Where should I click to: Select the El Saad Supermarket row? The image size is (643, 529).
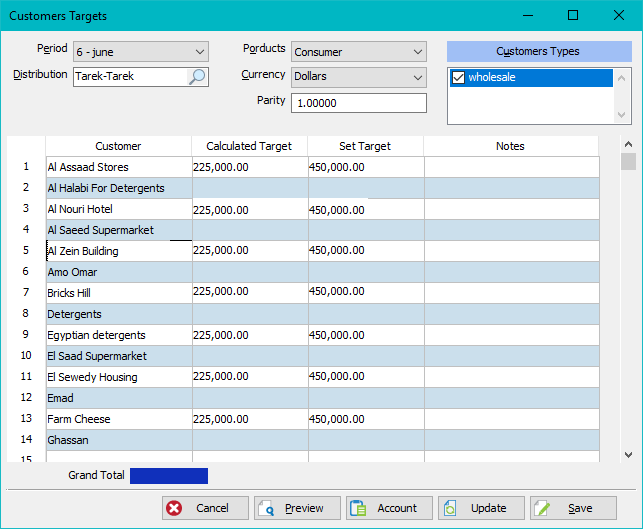point(323,356)
